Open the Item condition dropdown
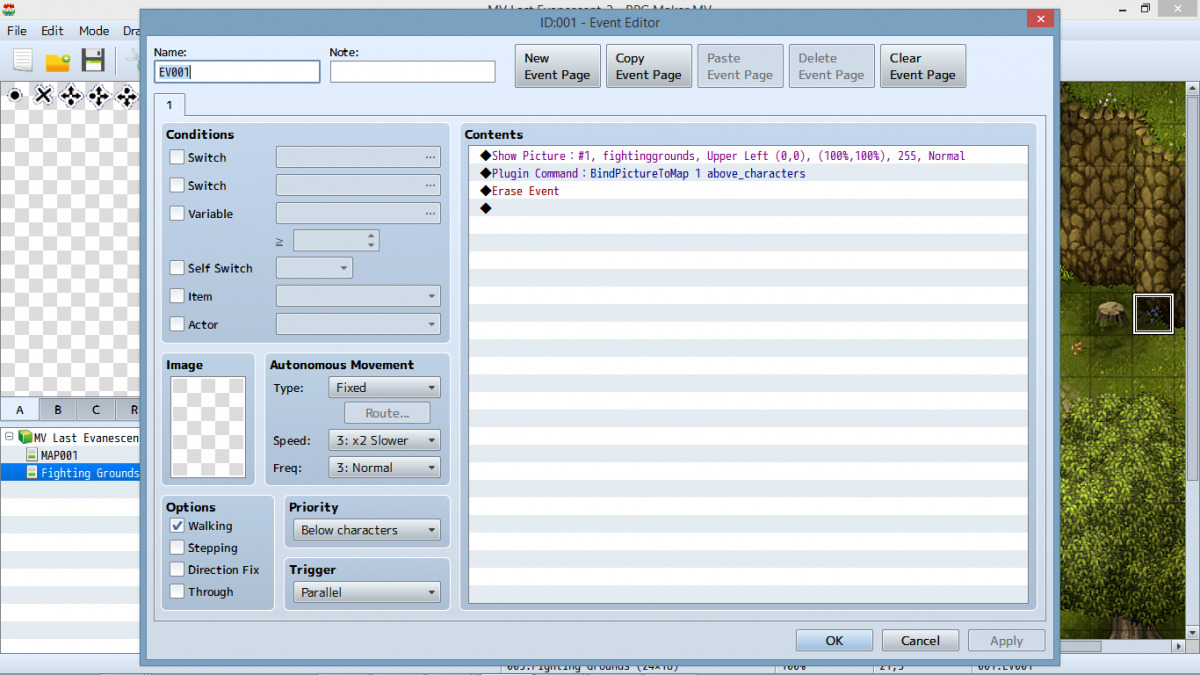This screenshot has height=675, width=1200. [358, 296]
